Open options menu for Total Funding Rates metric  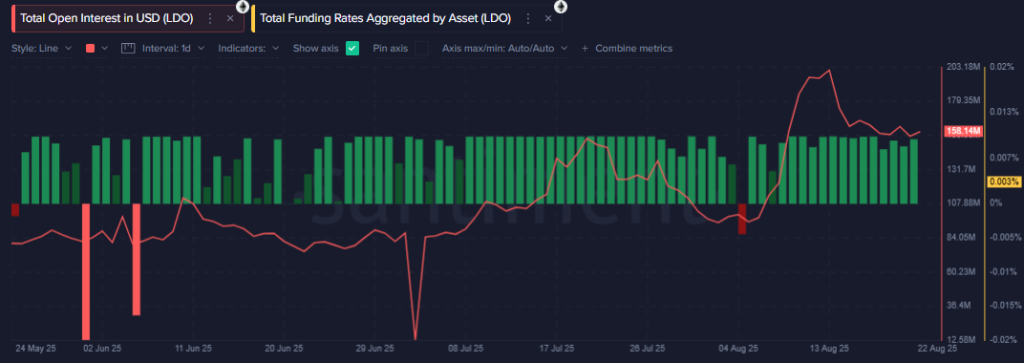click(528, 18)
